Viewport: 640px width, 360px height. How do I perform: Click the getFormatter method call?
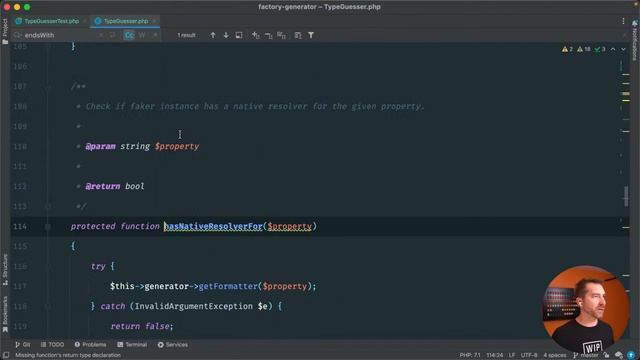[228, 287]
